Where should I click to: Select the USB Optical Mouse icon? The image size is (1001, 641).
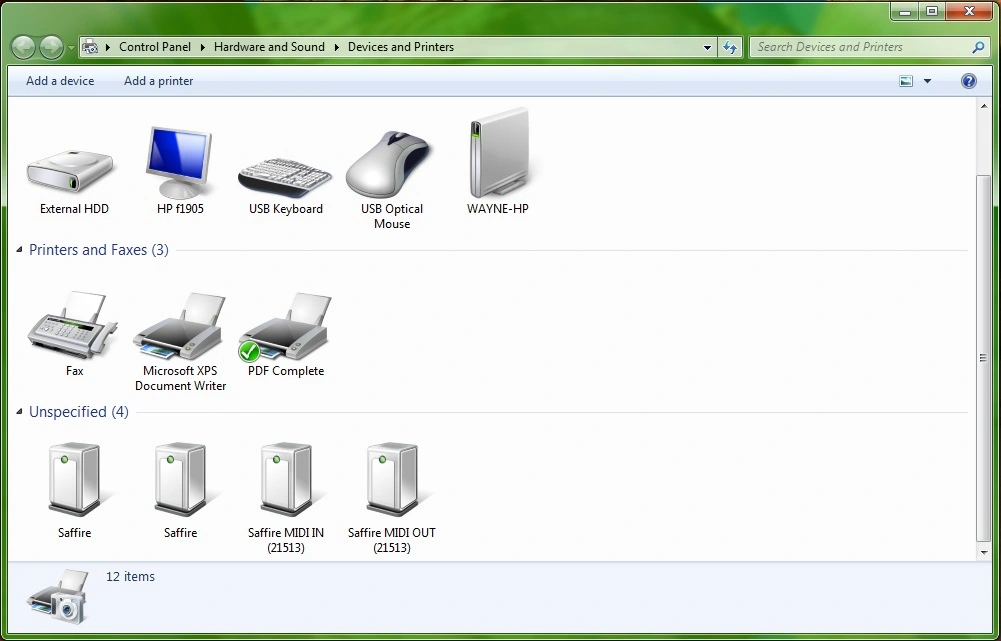coord(388,164)
